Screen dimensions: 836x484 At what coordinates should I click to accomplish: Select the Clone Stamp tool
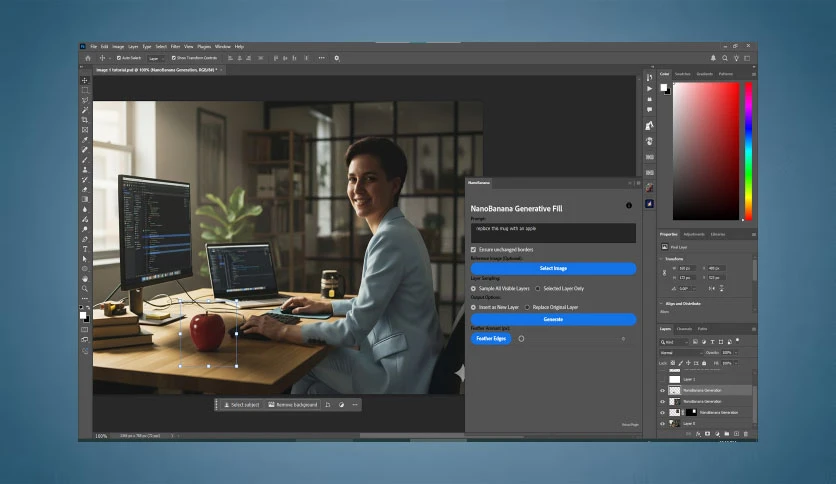(x=85, y=170)
